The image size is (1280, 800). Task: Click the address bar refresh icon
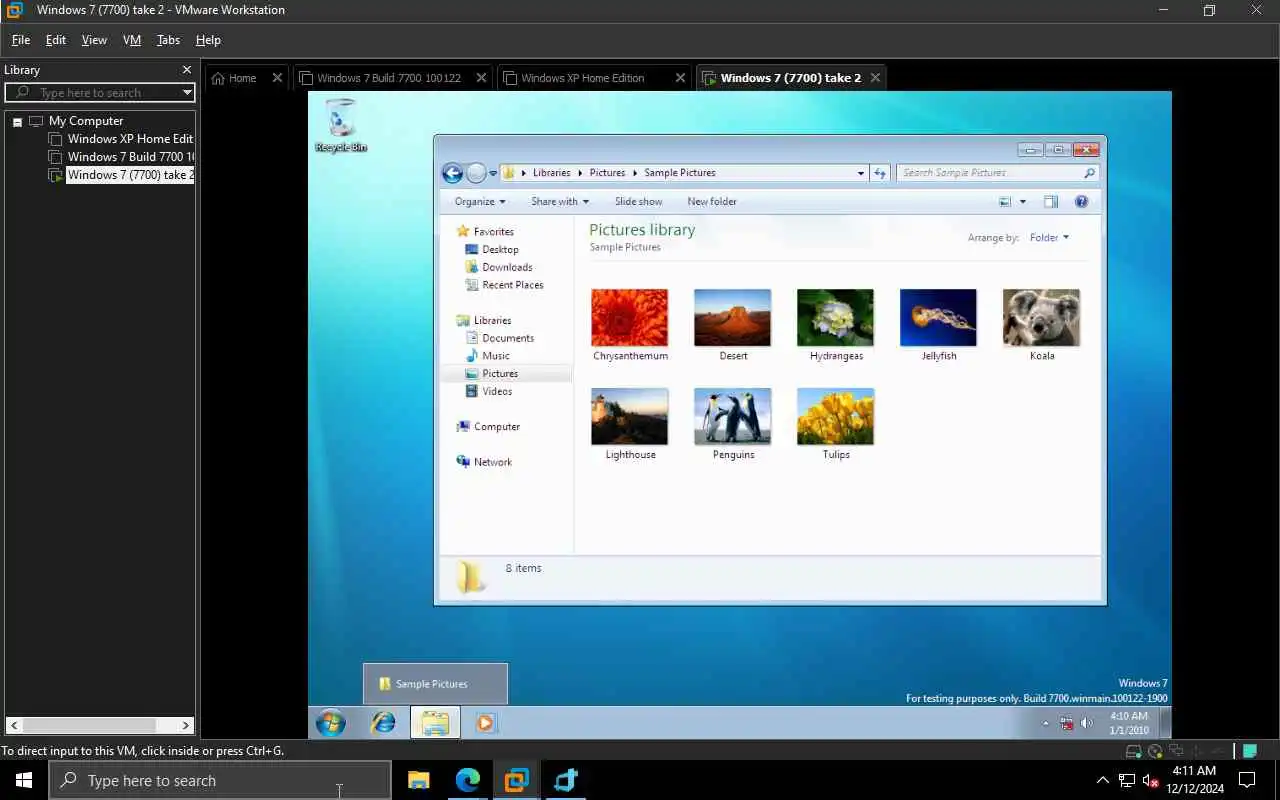click(x=880, y=173)
